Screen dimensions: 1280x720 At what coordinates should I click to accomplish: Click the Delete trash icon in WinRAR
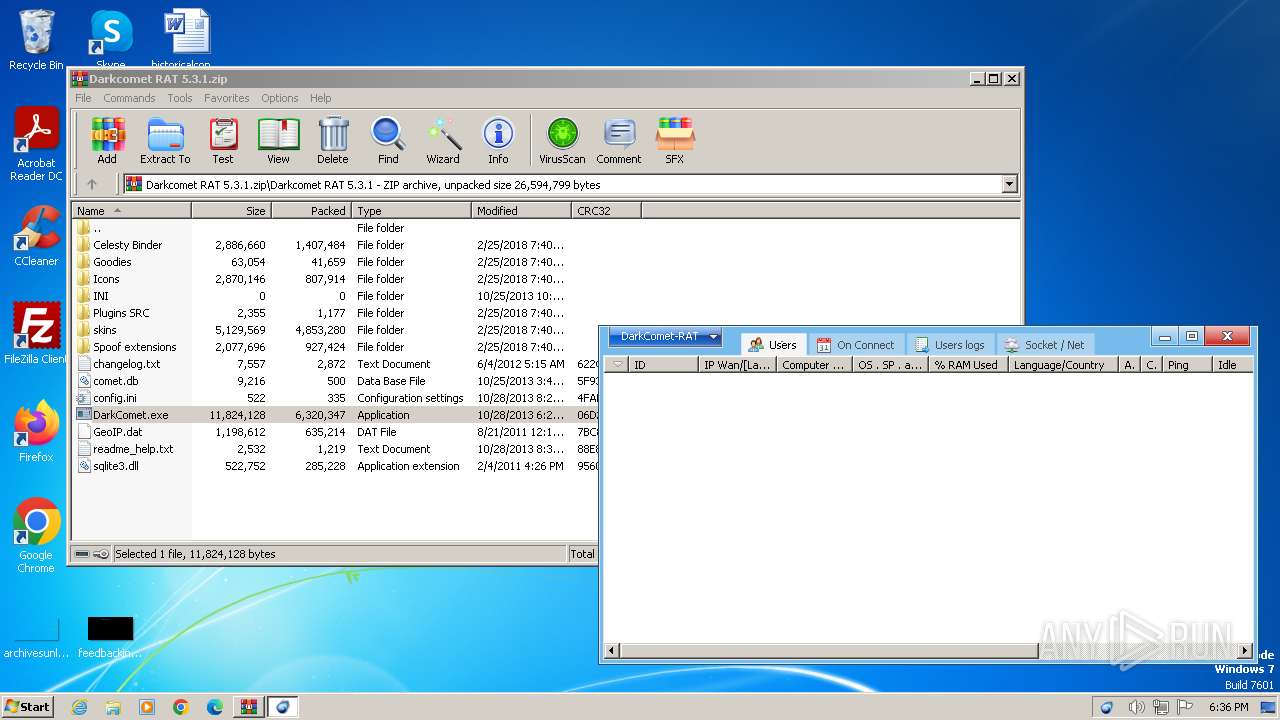[333, 141]
